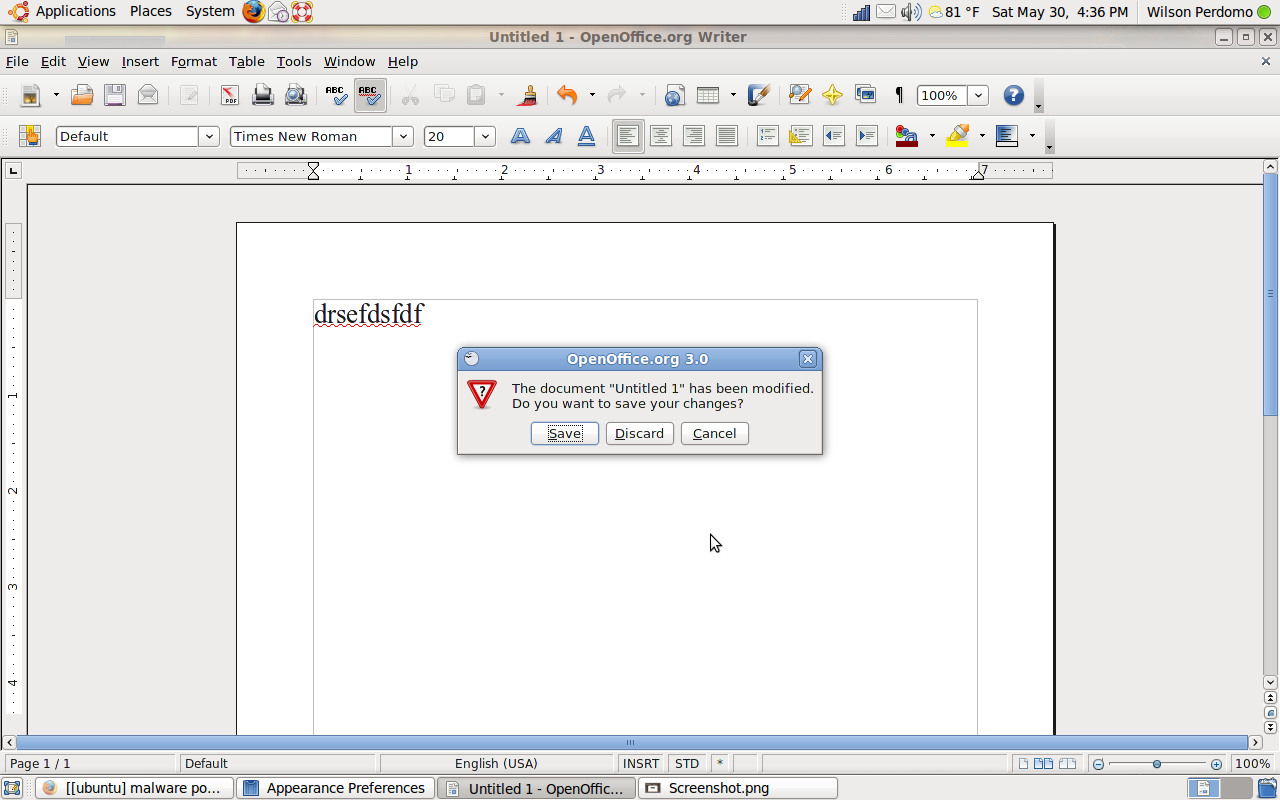The image size is (1280, 800).
Task: Click Cancel in the dialog
Action: pyautogui.click(x=715, y=433)
